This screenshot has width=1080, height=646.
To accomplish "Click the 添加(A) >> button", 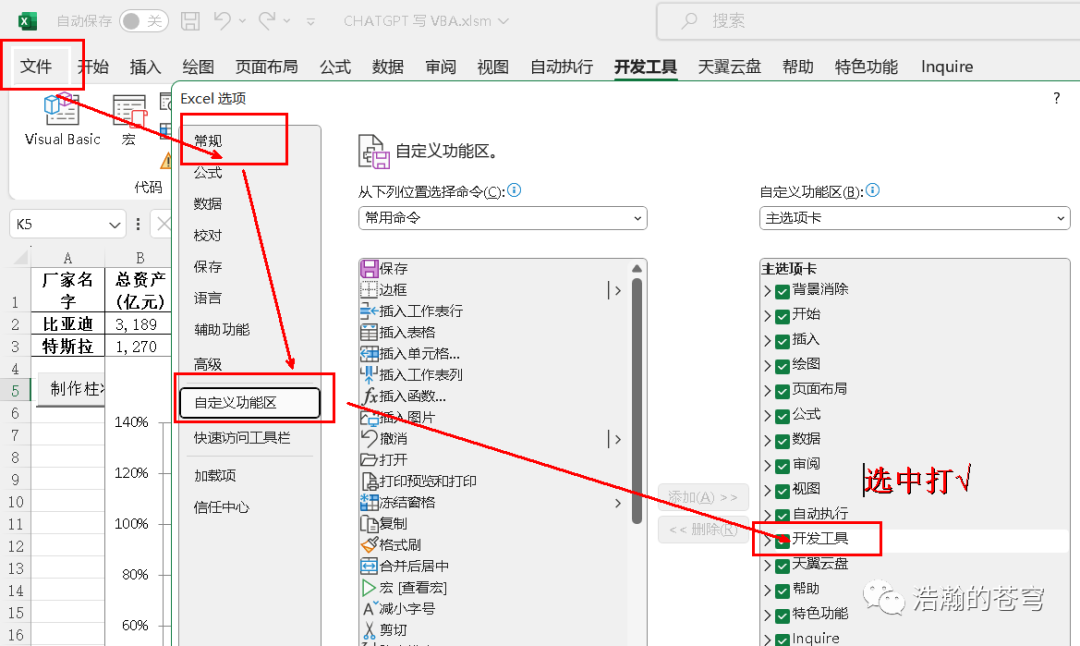I will coord(703,497).
